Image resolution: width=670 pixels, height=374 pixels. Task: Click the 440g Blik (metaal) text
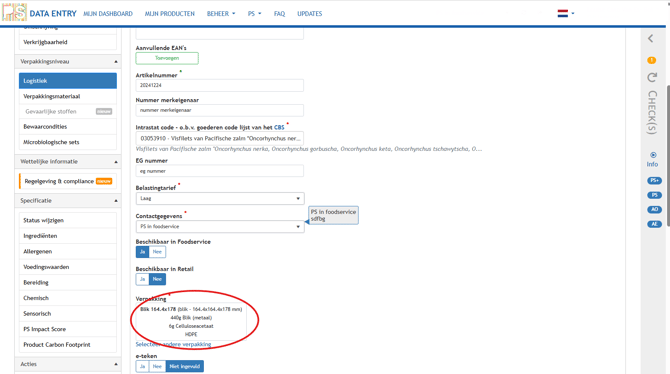[x=191, y=318]
